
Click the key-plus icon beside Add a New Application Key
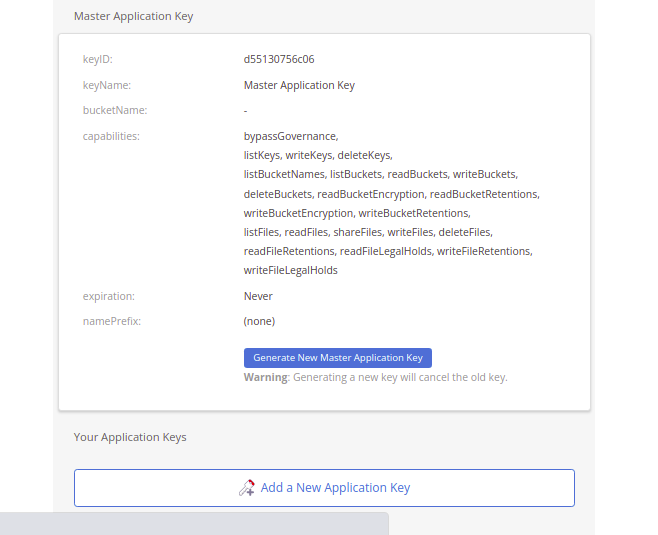(247, 488)
